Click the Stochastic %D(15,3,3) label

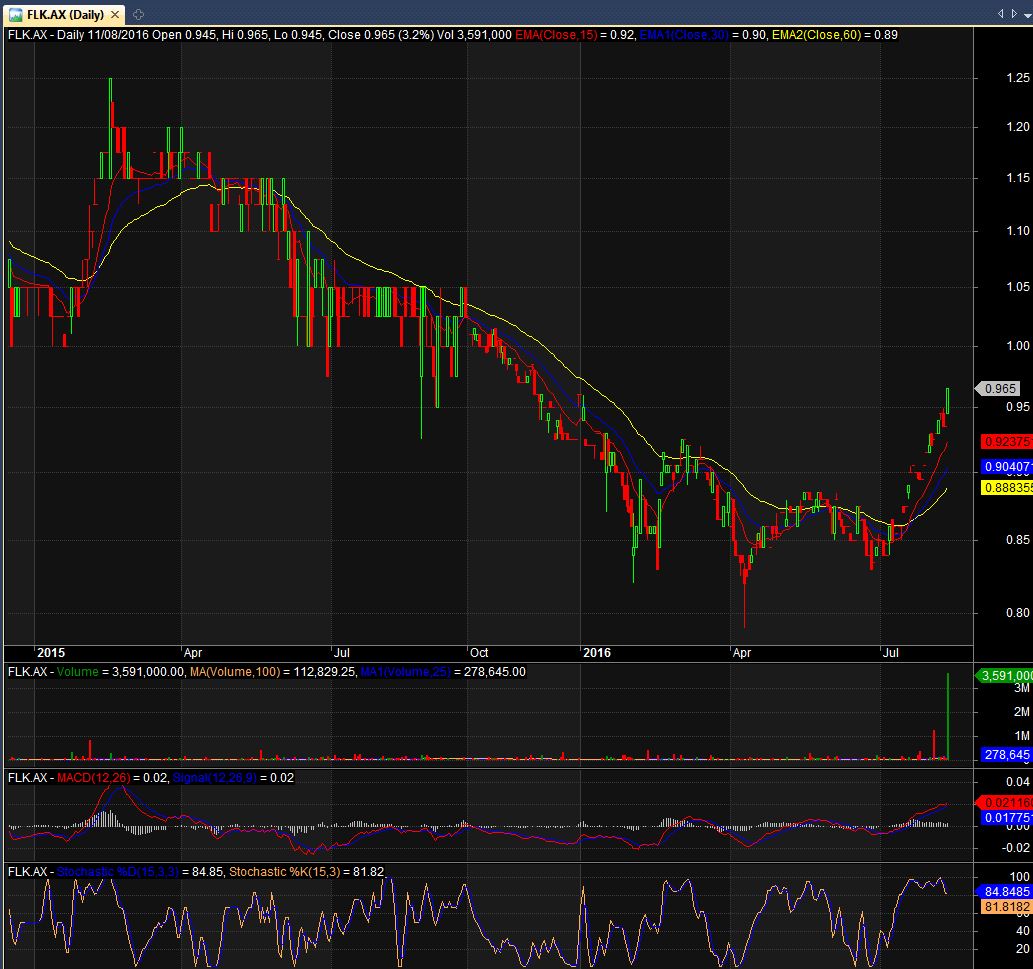point(117,872)
